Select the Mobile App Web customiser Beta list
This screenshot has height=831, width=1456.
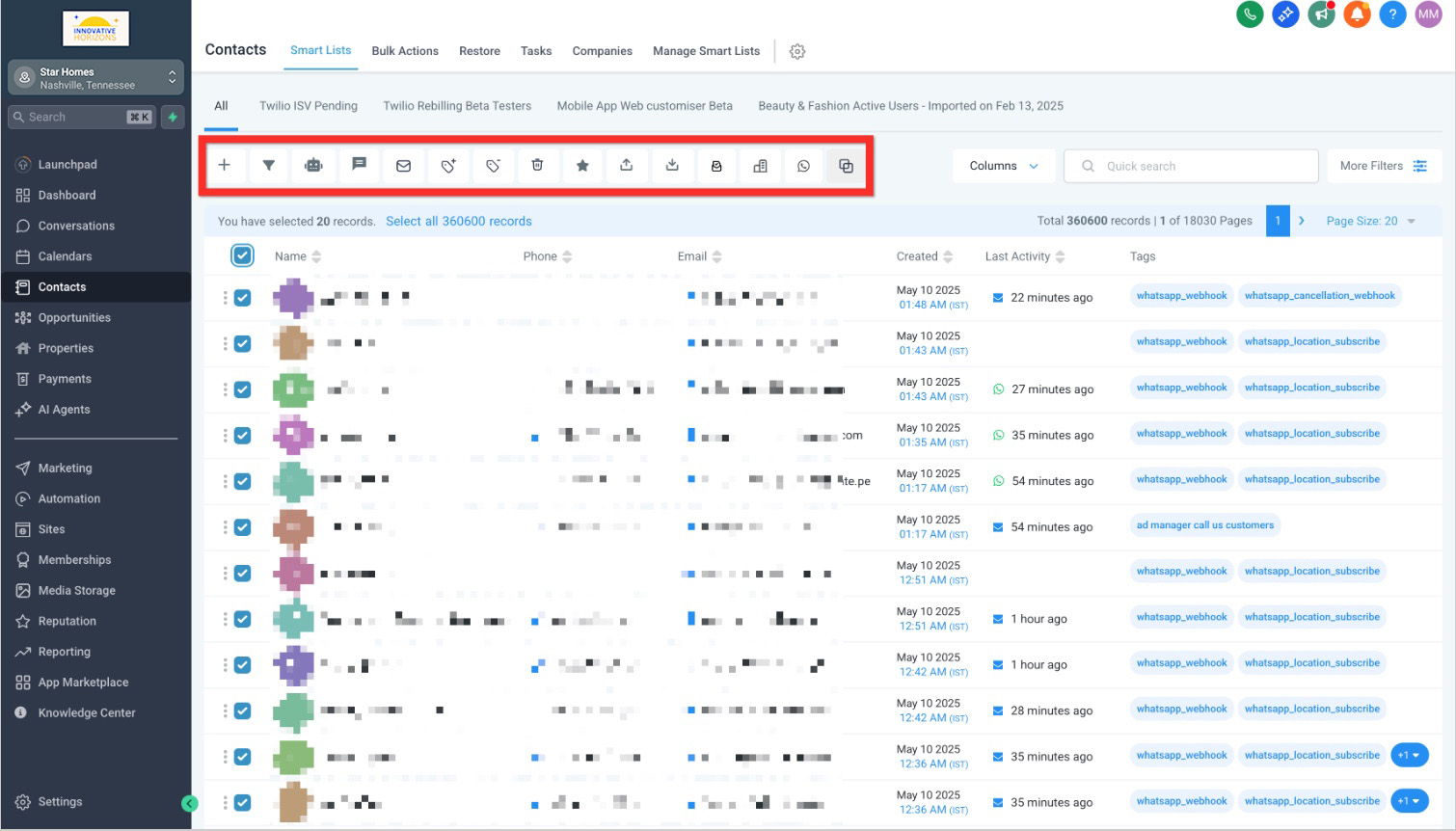pyautogui.click(x=645, y=106)
